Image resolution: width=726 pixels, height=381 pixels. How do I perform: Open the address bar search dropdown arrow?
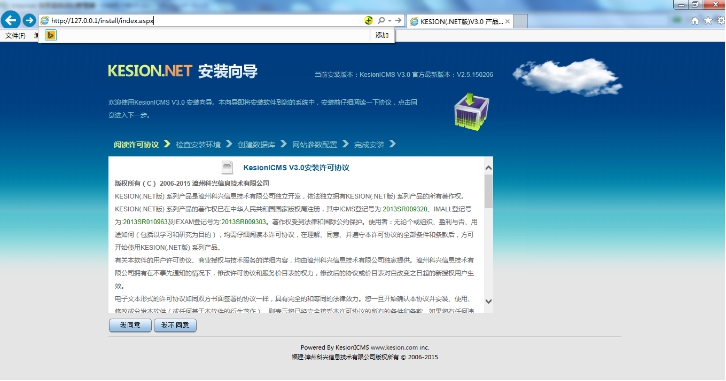pos(389,21)
